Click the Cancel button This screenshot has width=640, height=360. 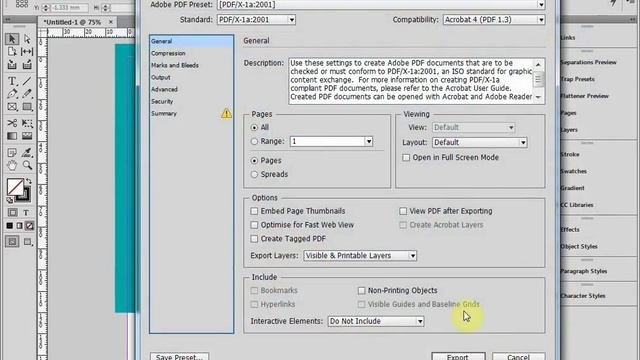[518, 357]
